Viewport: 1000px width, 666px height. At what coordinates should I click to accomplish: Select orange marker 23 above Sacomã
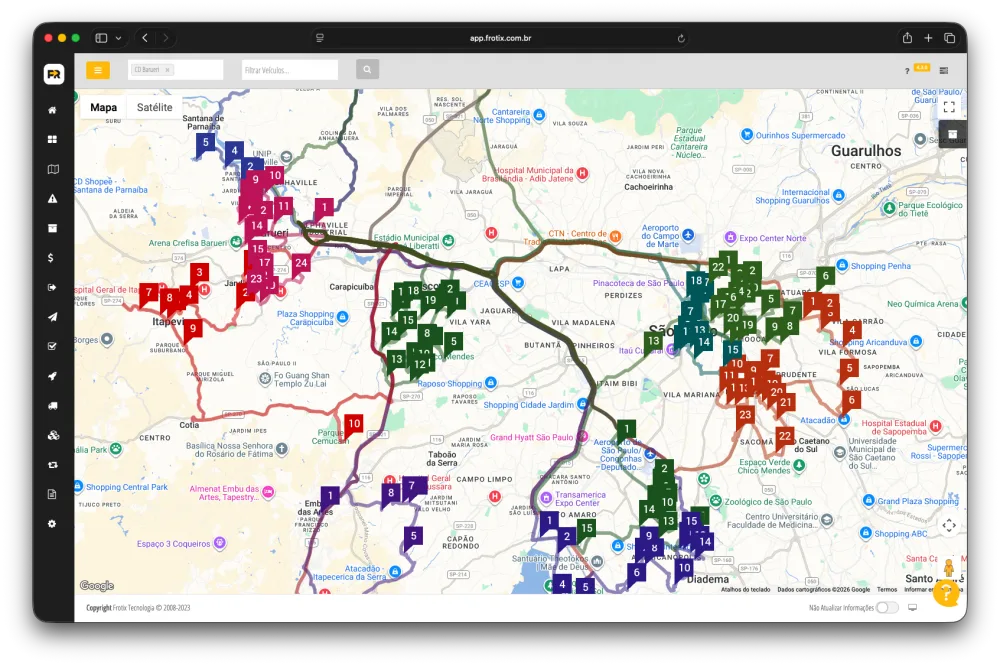[x=745, y=416]
